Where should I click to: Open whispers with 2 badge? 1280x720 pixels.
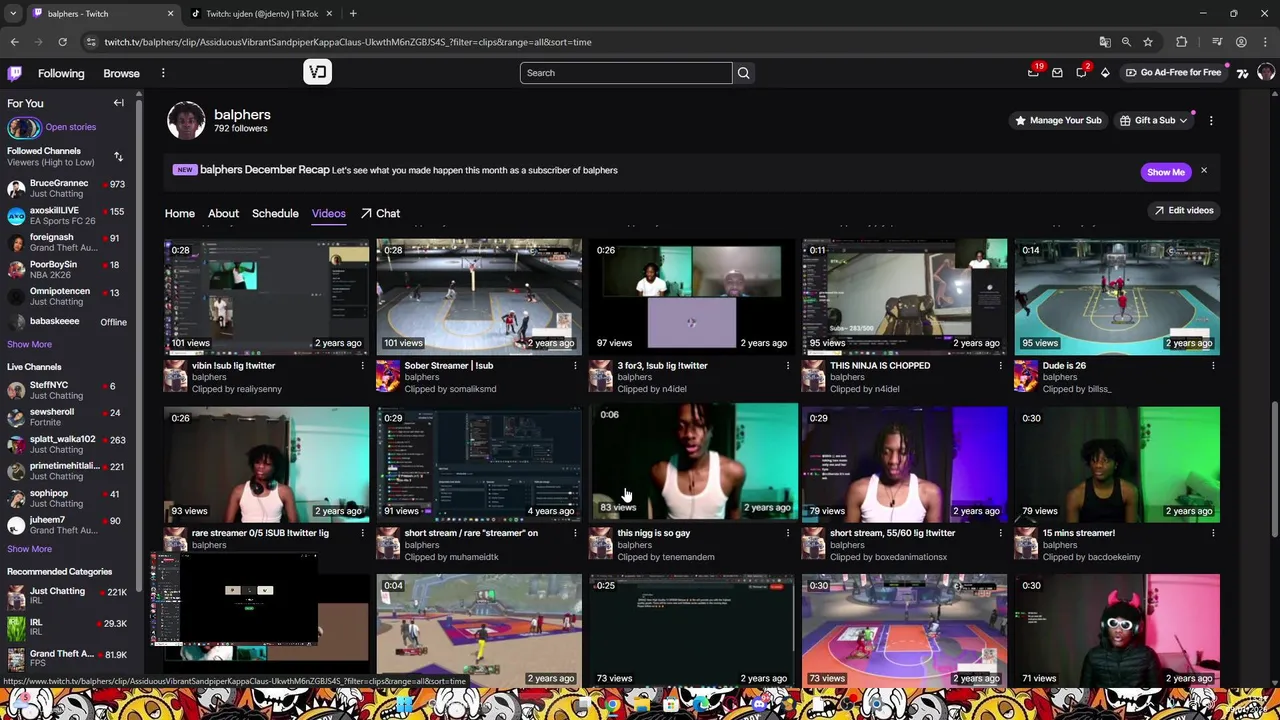(x=1082, y=72)
